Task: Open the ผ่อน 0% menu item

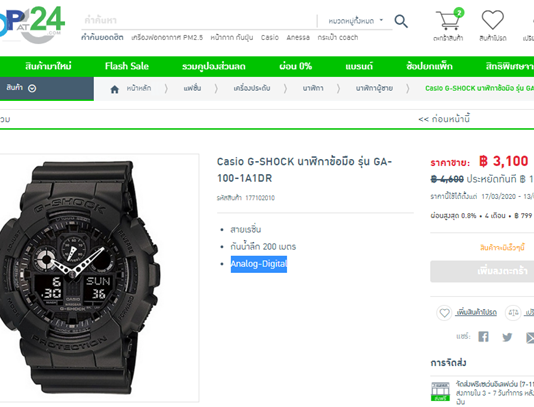Action: click(x=295, y=66)
